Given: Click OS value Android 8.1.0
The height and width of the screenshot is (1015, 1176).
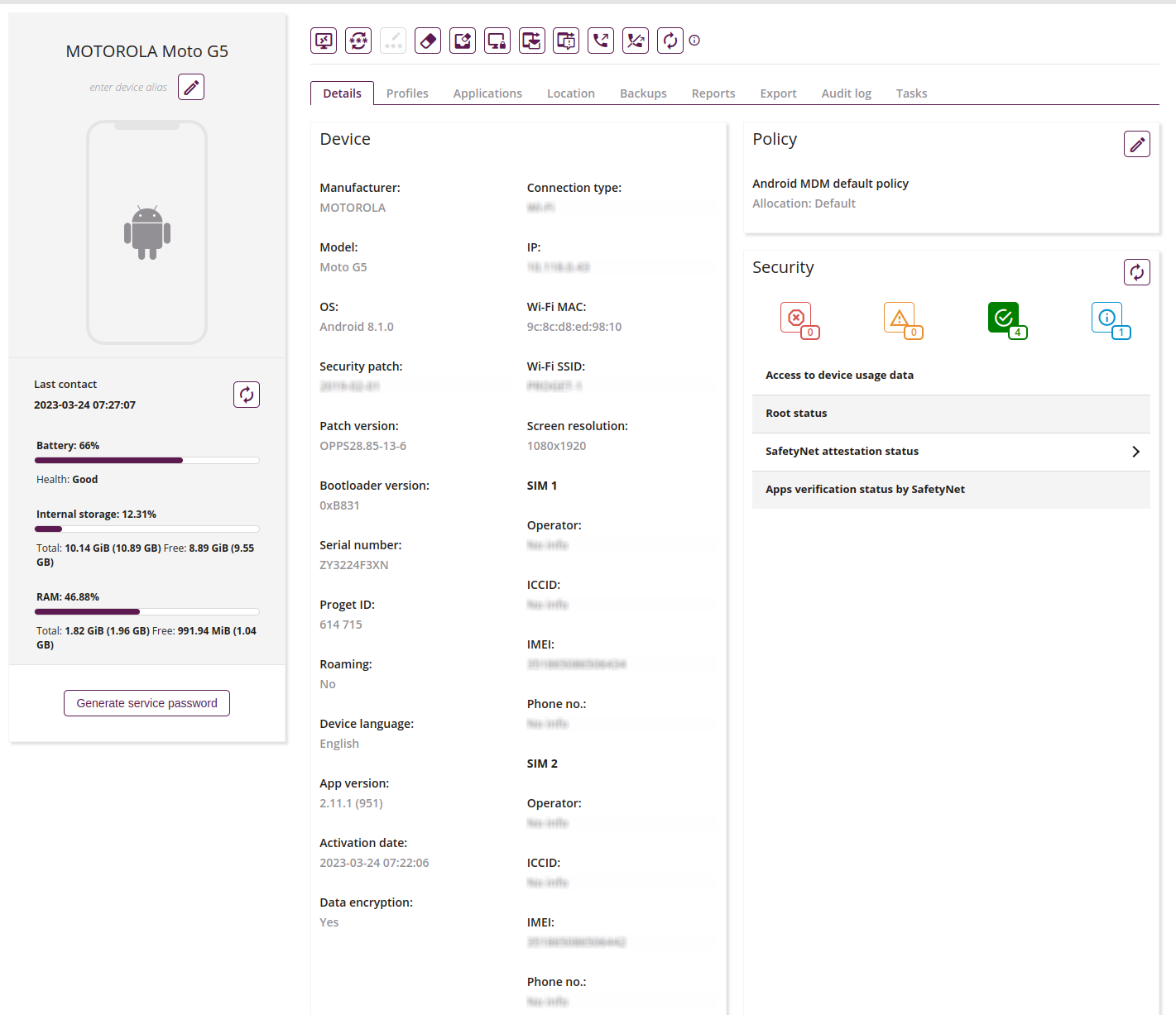Looking at the screenshot, I should pos(357,327).
